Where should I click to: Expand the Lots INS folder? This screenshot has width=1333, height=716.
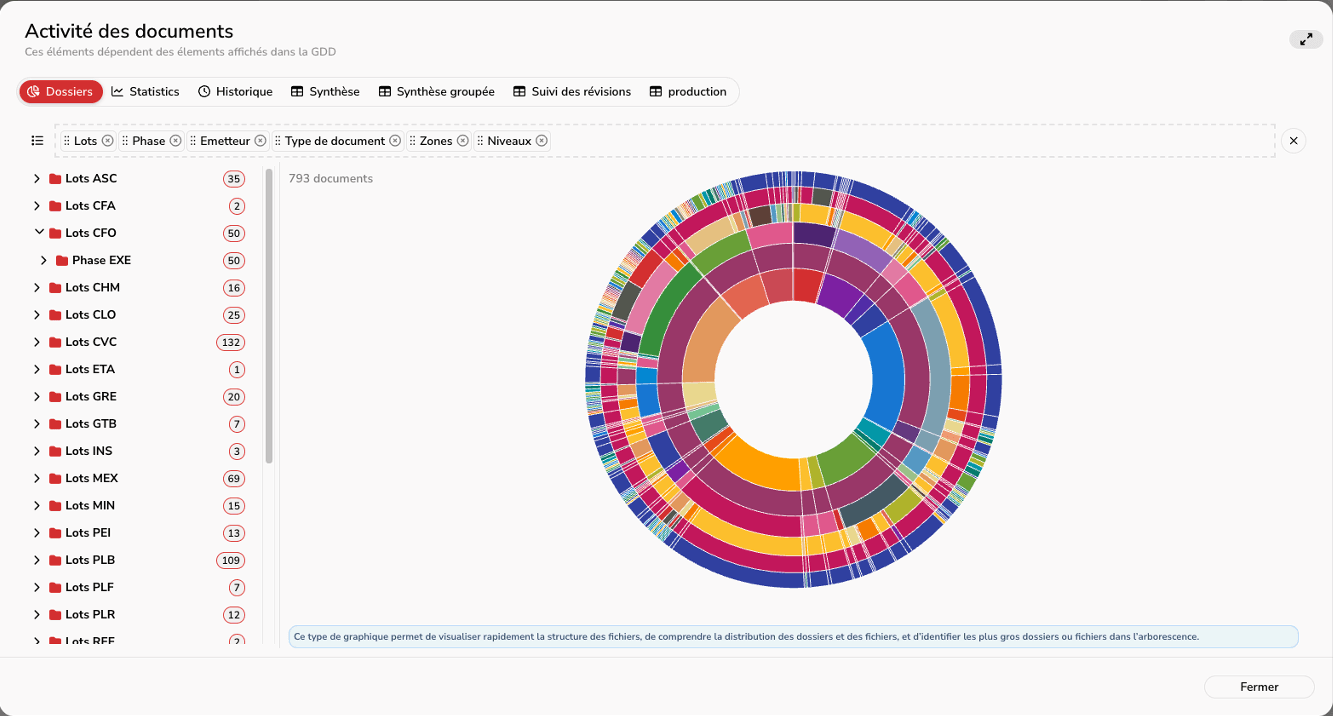click(x=37, y=451)
